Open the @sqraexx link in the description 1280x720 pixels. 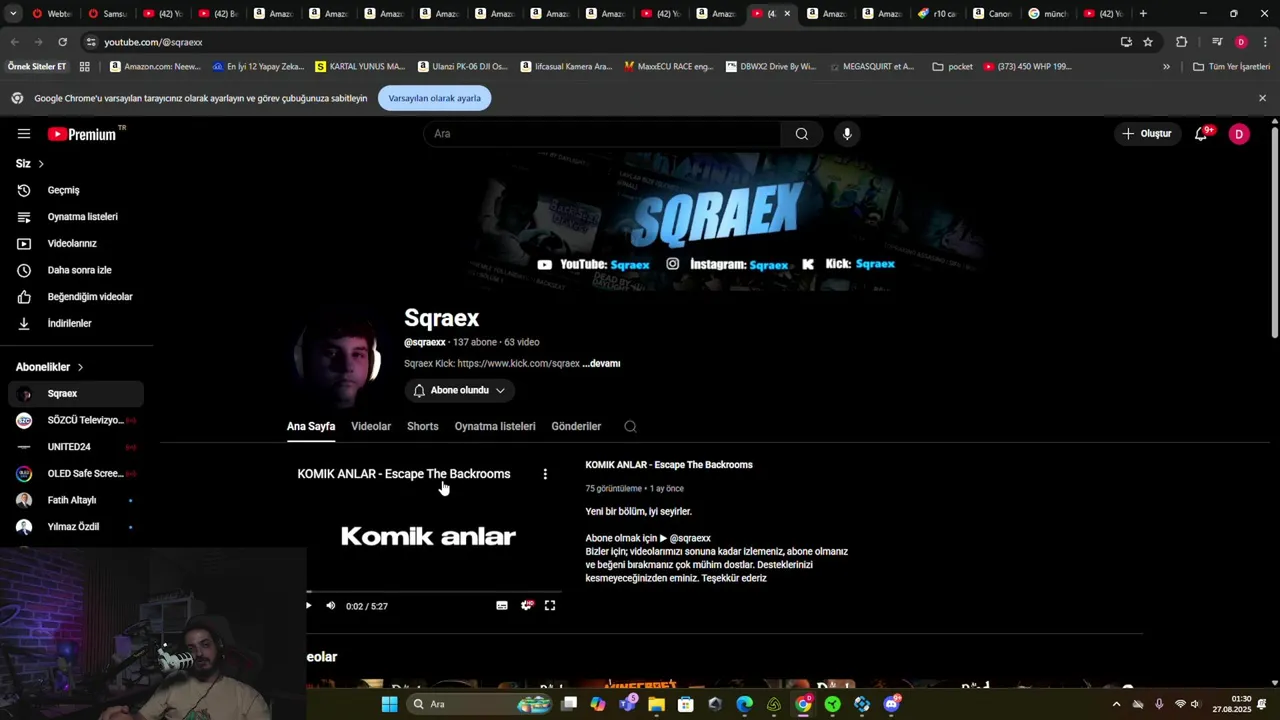690,538
